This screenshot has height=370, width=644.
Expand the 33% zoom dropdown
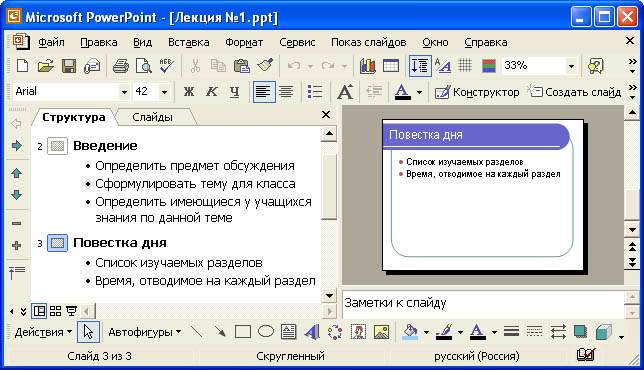coord(571,66)
